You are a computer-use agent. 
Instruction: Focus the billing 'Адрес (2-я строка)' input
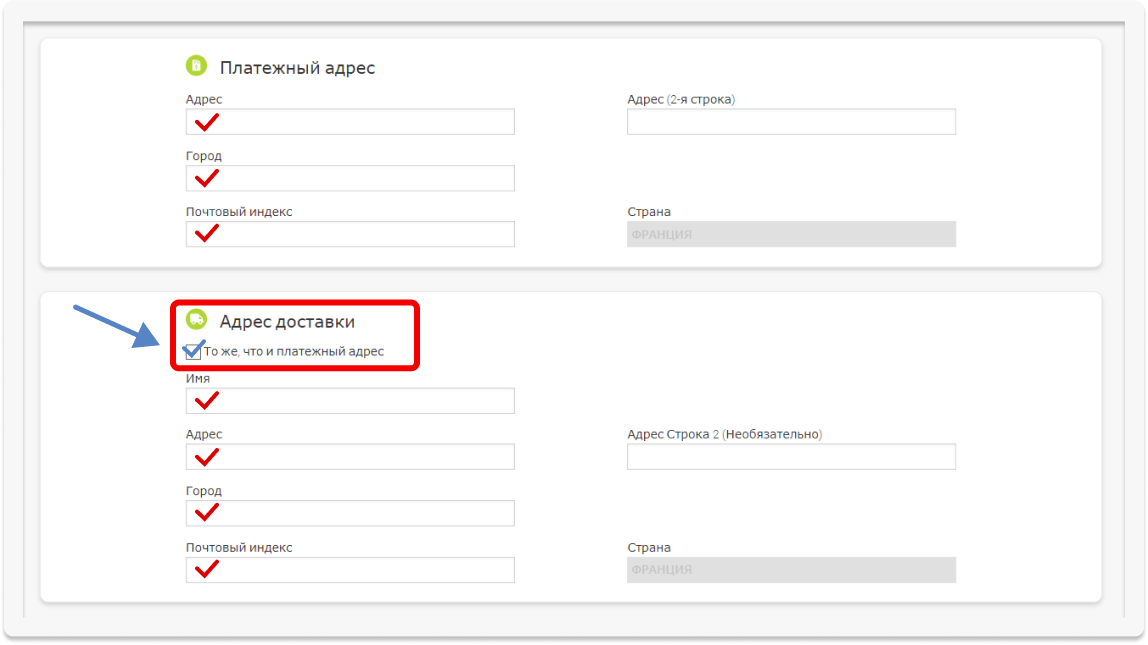click(x=791, y=122)
